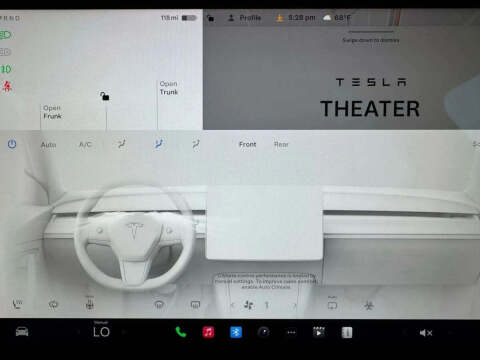Open the Theater clapperboard app
The image size is (480, 360).
(x=319, y=332)
